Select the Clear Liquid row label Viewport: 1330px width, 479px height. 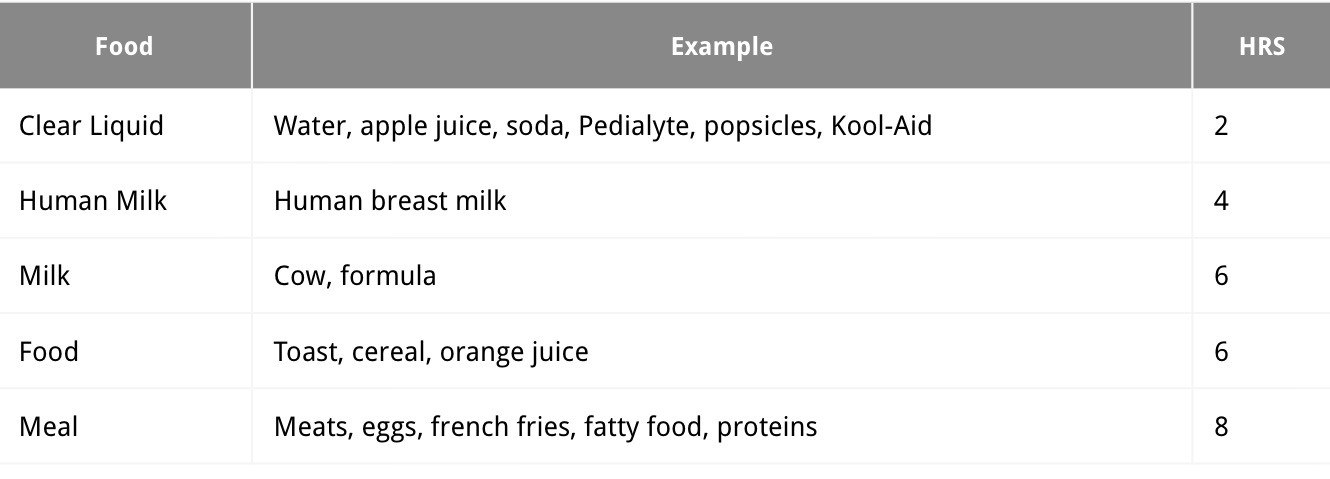[x=91, y=126]
